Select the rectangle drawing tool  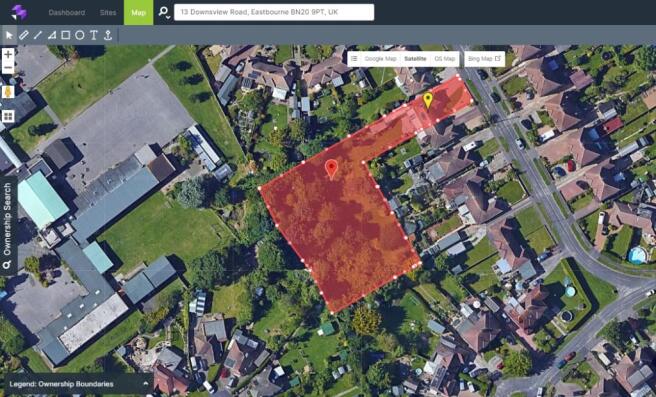coord(66,35)
